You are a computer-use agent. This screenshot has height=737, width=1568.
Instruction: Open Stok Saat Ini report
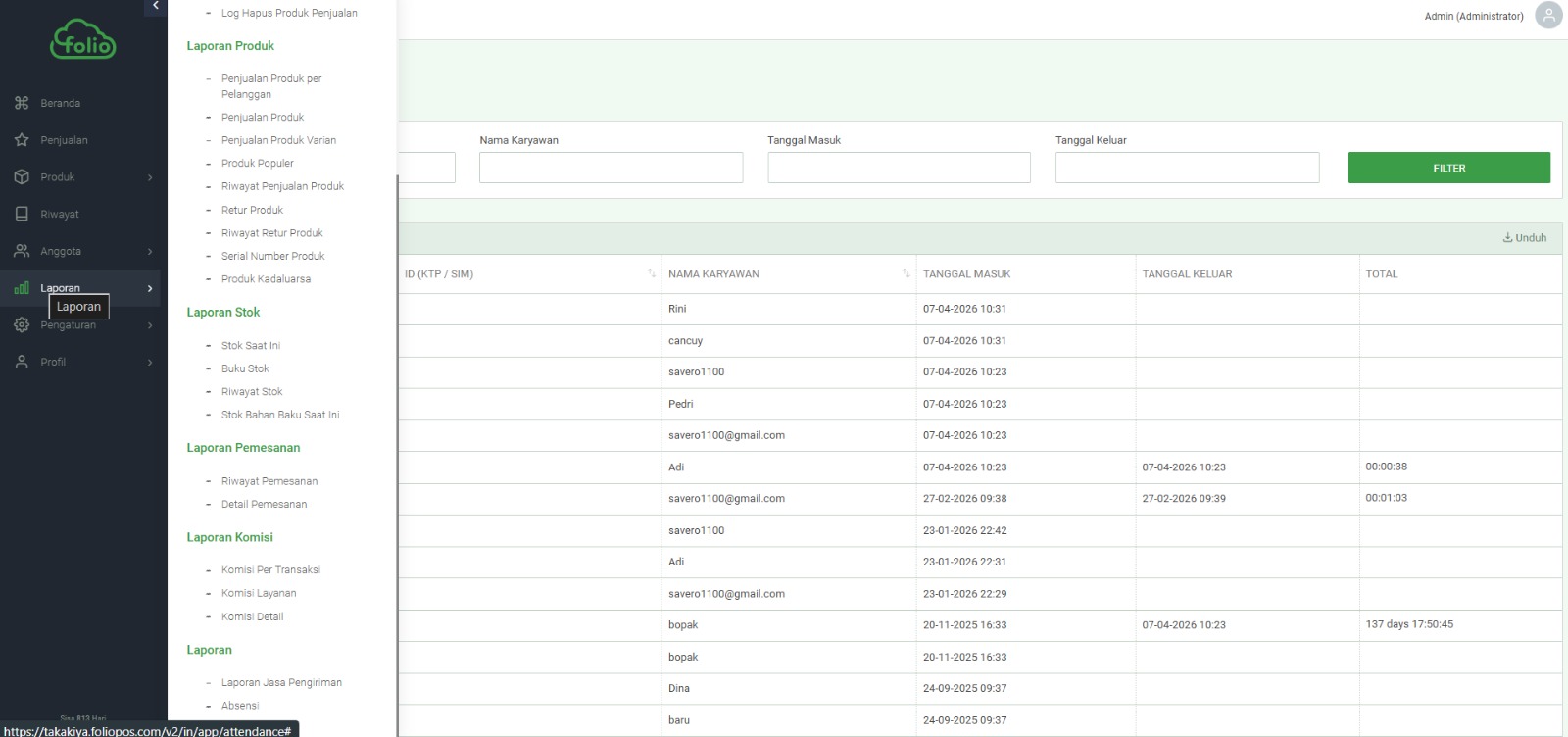[x=250, y=346]
